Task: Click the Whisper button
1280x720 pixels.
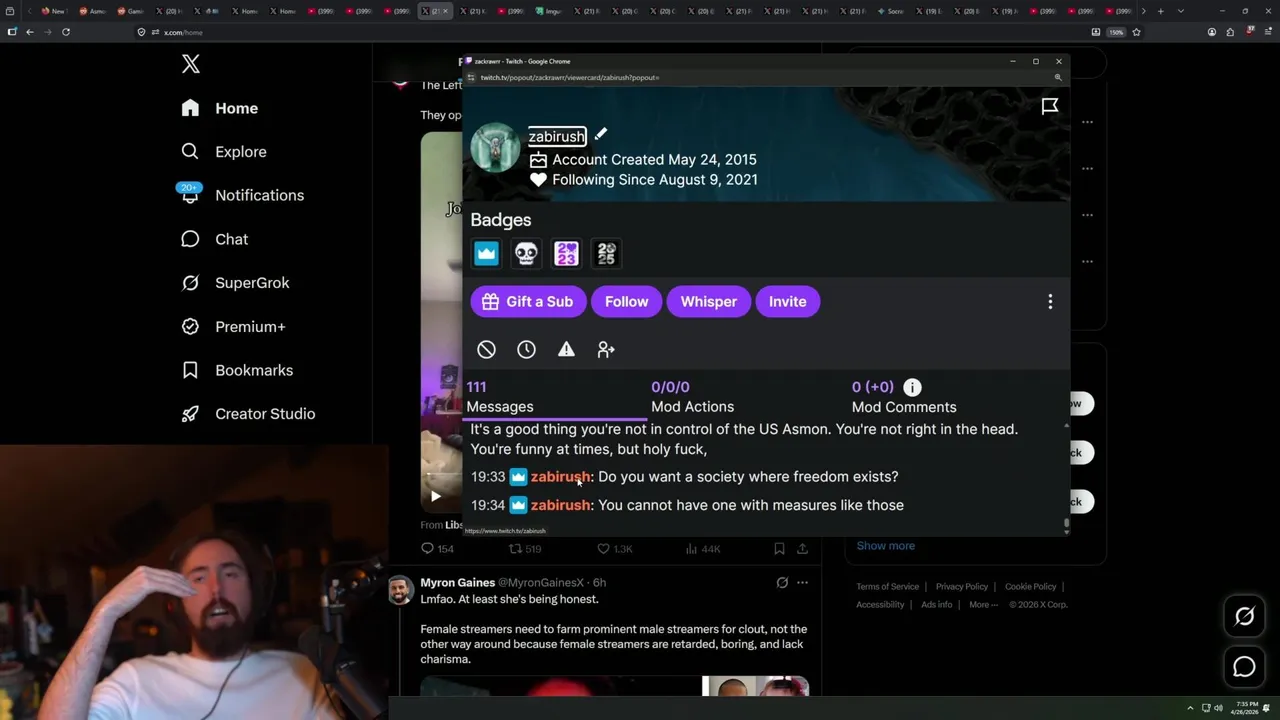Action: click(709, 302)
